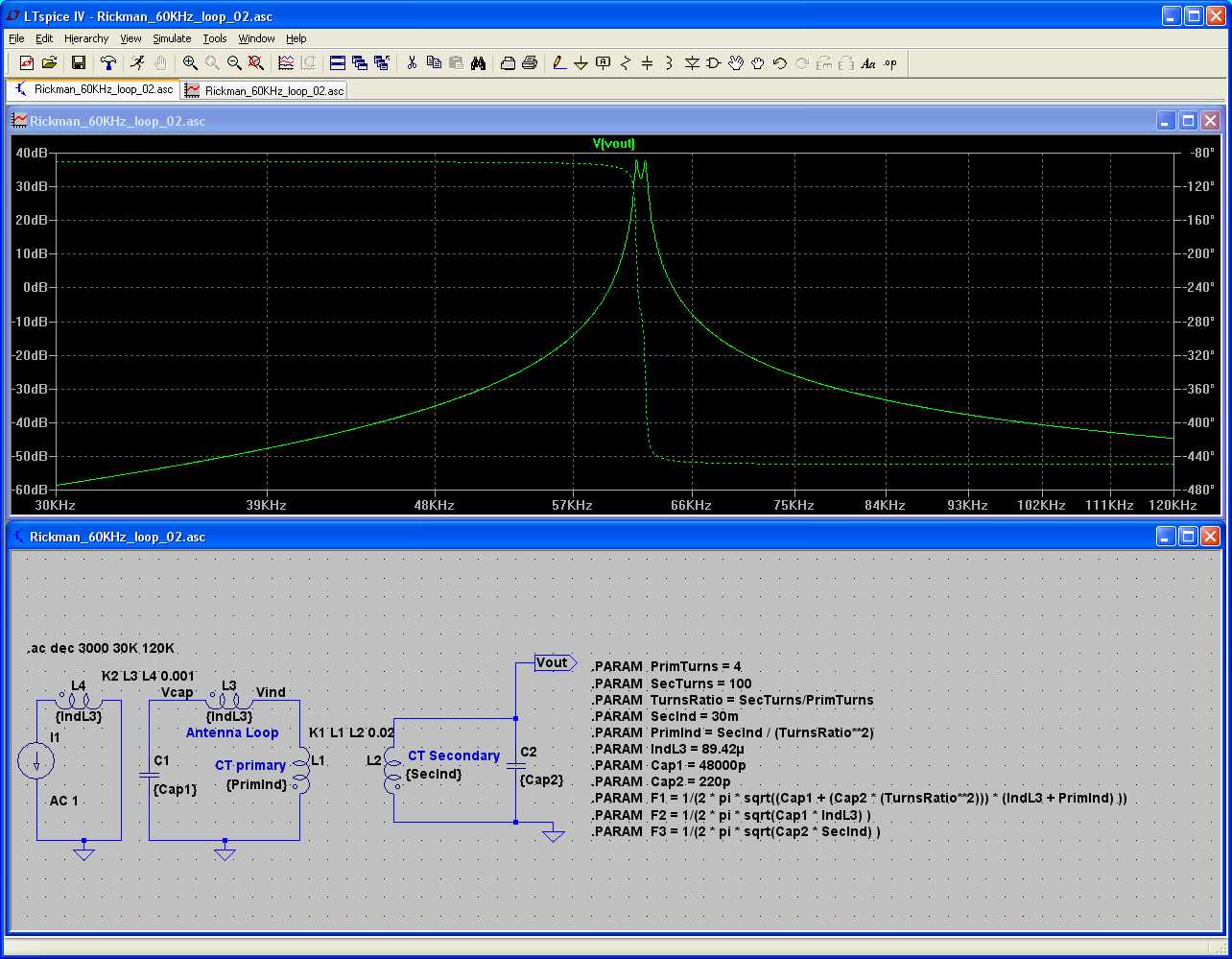The width and height of the screenshot is (1232, 959).
Task: Open the Hierarchy menu
Action: 86,38
